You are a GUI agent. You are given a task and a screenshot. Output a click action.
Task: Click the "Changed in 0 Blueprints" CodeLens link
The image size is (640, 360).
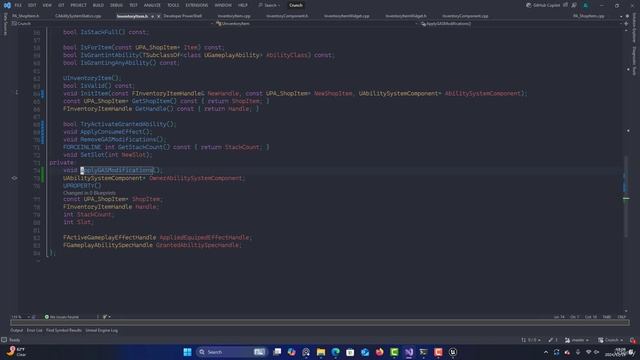(89, 193)
